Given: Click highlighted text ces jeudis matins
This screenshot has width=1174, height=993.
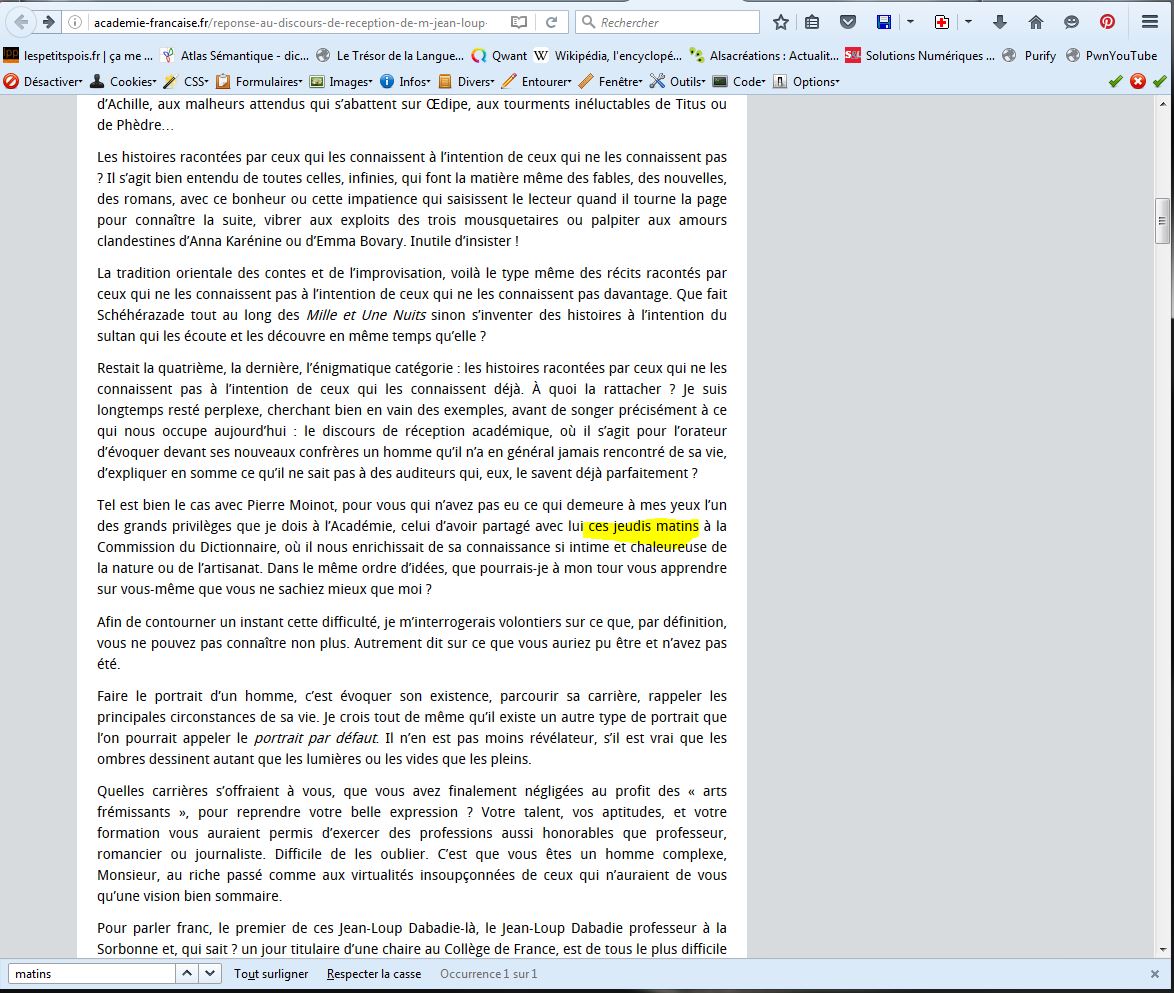Looking at the screenshot, I should tap(643, 526).
